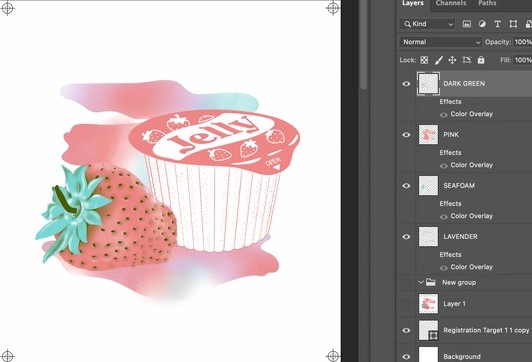This screenshot has width=532, height=362.
Task: Click the canvas vertical scrollbar
Action: pyautogui.click(x=363, y=44)
